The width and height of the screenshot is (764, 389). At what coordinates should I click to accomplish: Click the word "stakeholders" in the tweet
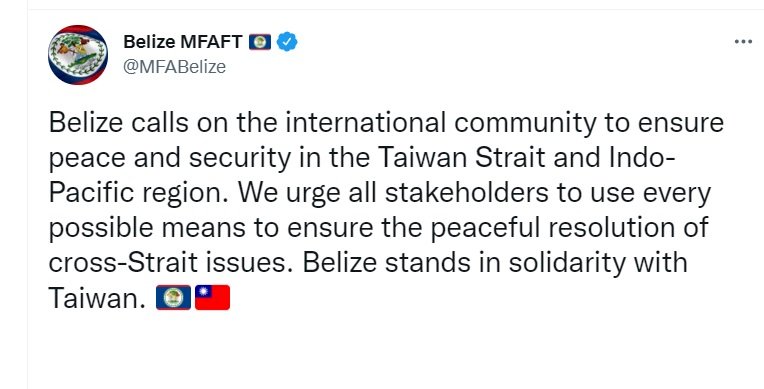pyautogui.click(x=466, y=194)
